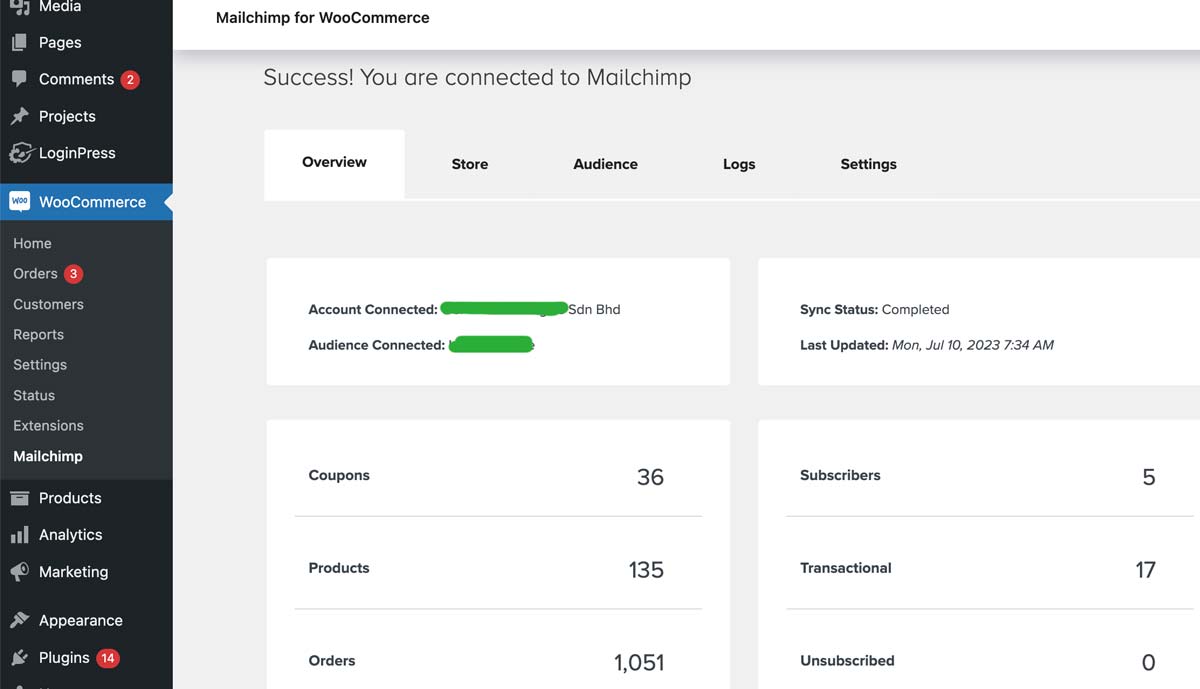
Task: Click the 'Success! You are connected' heading
Action: [477, 77]
